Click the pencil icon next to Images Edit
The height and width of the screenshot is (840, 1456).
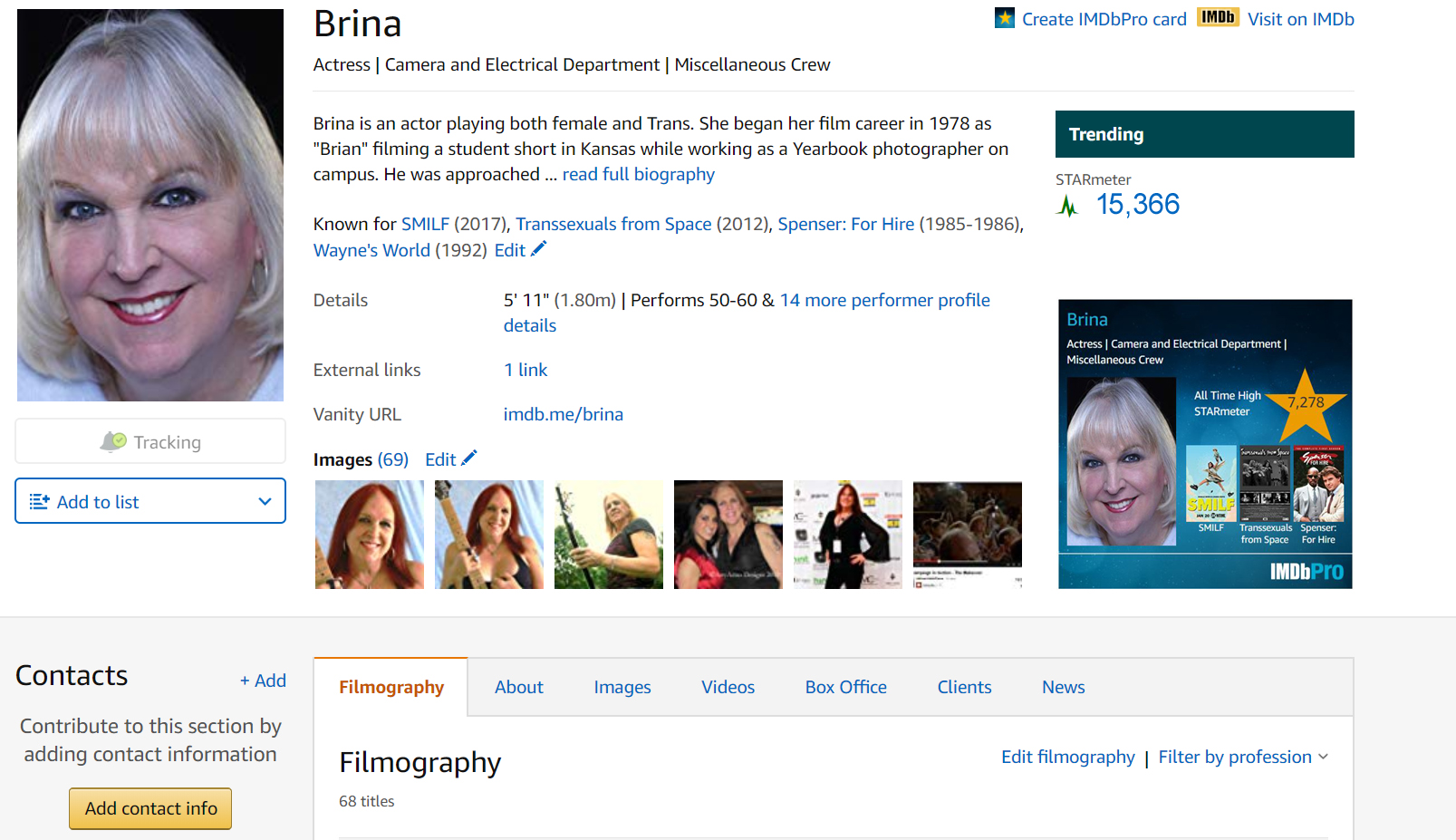(x=469, y=459)
